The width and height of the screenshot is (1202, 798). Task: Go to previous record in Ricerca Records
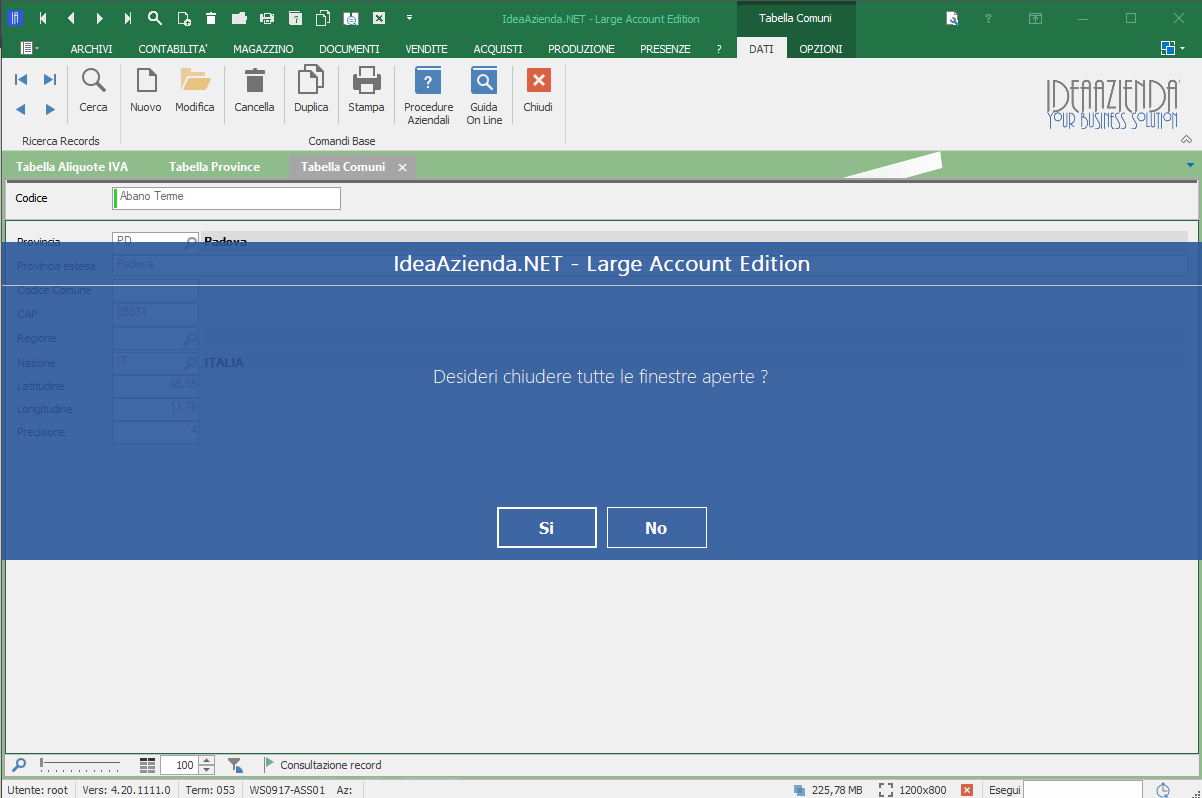point(21,109)
